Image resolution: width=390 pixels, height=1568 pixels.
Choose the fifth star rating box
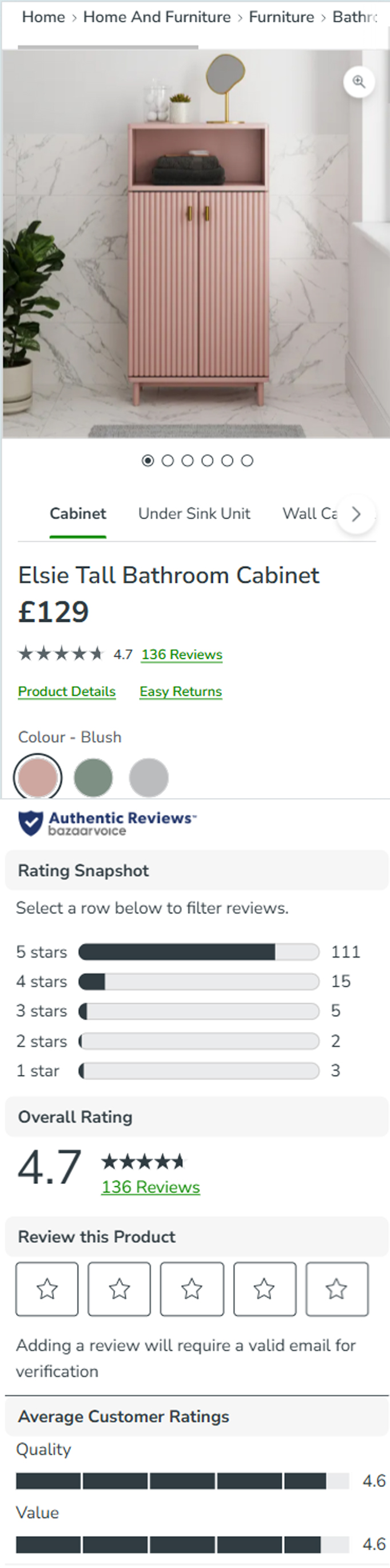coord(337,1289)
